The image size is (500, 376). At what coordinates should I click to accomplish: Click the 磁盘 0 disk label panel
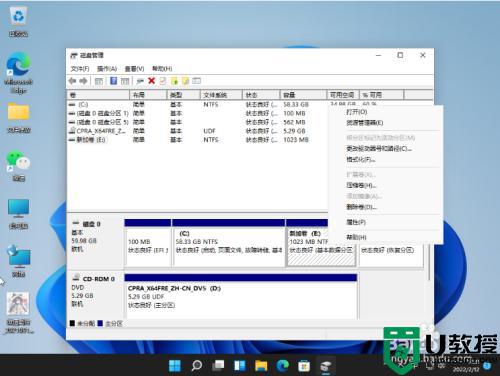pyautogui.click(x=96, y=243)
